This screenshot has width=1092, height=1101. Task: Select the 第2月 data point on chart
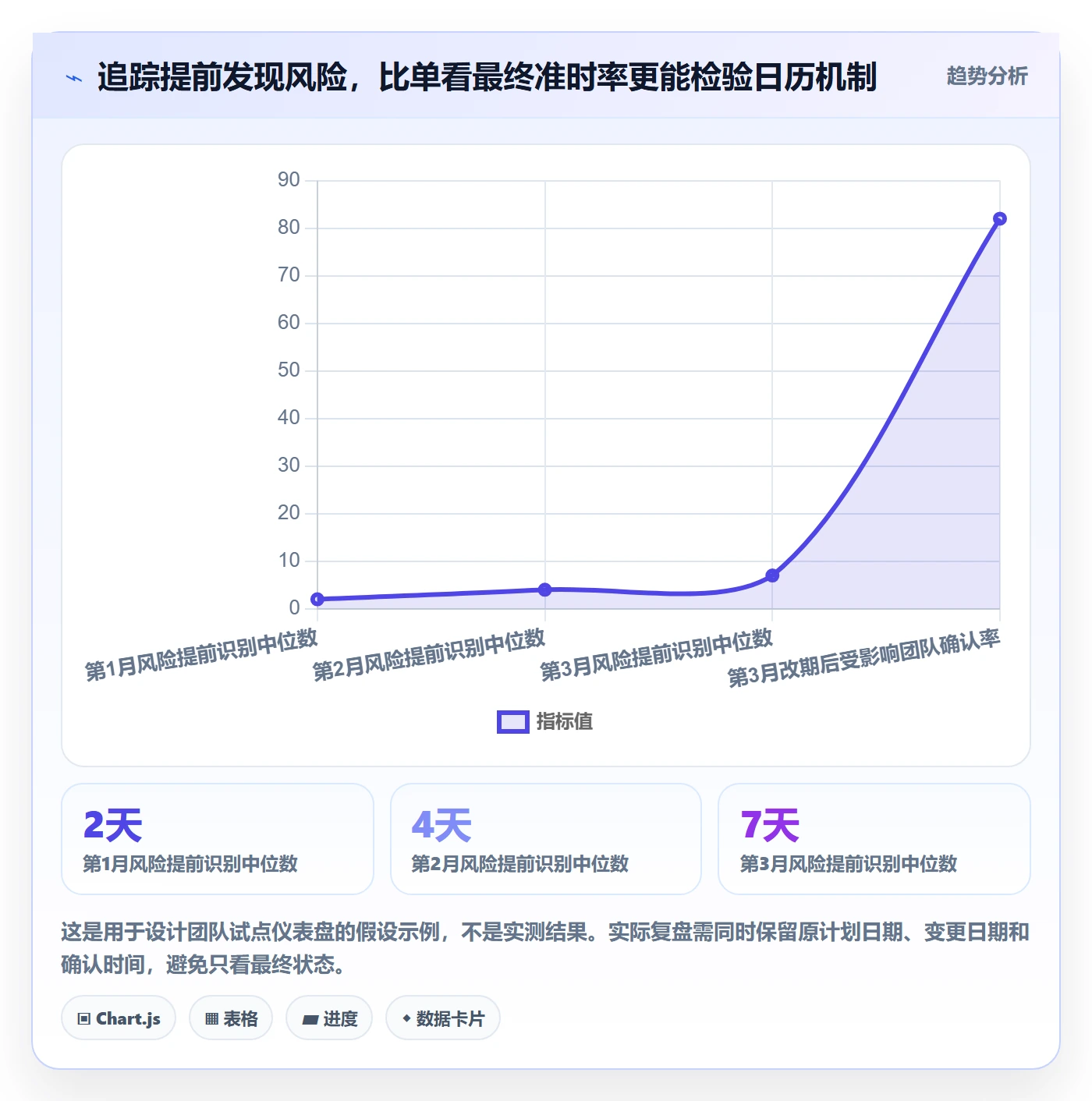tap(545, 589)
